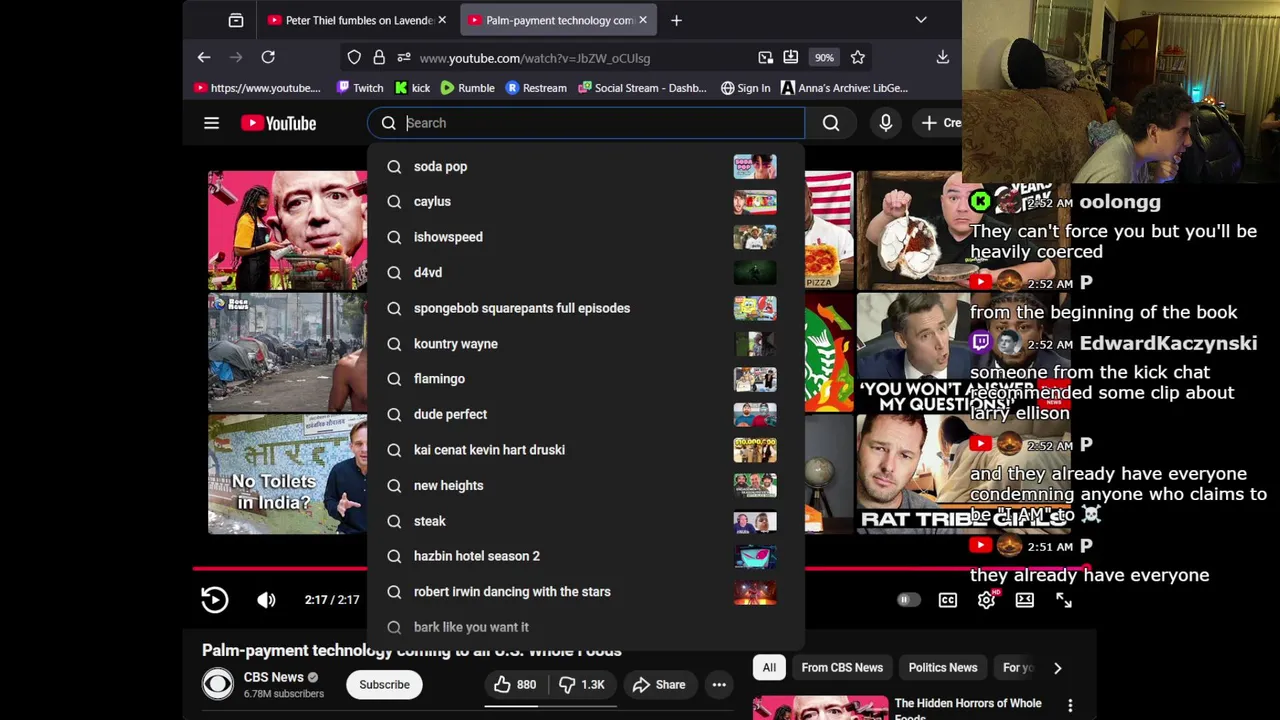Open Rumble bookmark

coord(468,88)
